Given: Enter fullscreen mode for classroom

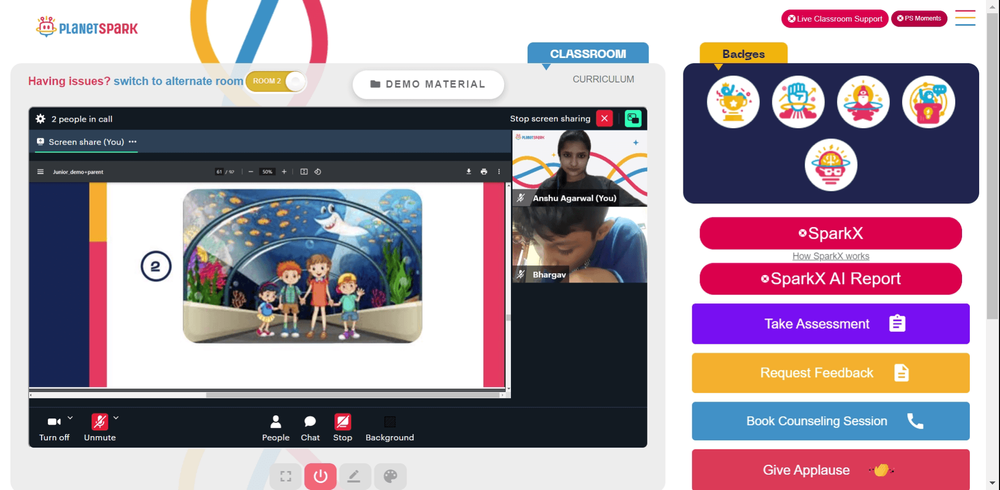Looking at the screenshot, I should [x=286, y=476].
